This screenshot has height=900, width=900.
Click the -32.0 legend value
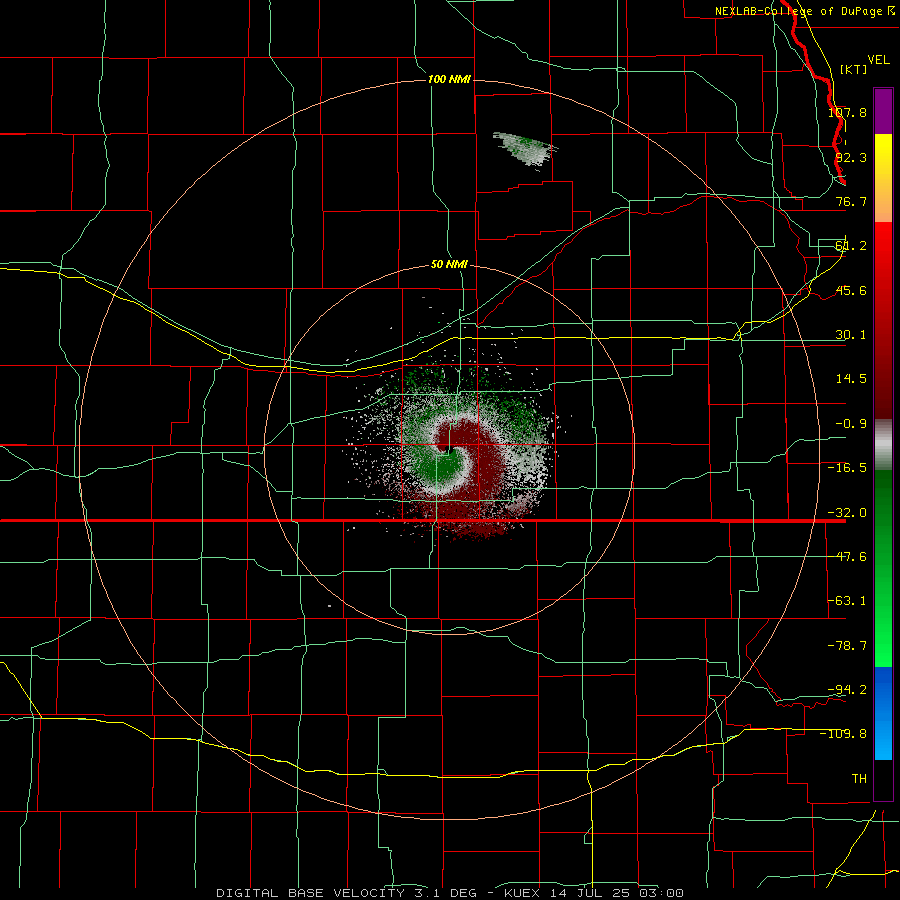[847, 513]
